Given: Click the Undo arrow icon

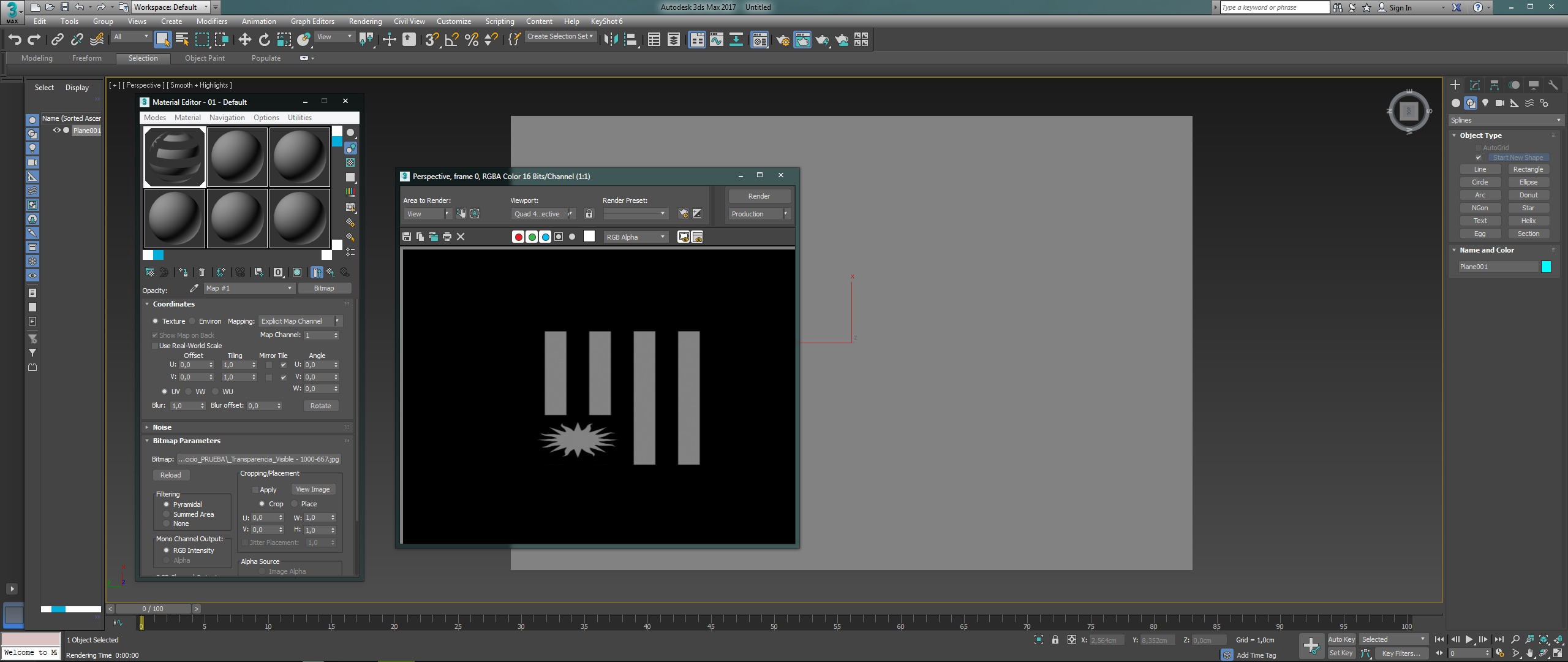Looking at the screenshot, I should [x=14, y=40].
